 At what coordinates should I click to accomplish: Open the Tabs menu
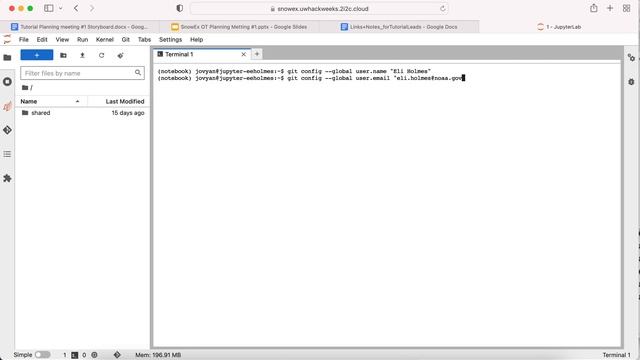[144, 40]
